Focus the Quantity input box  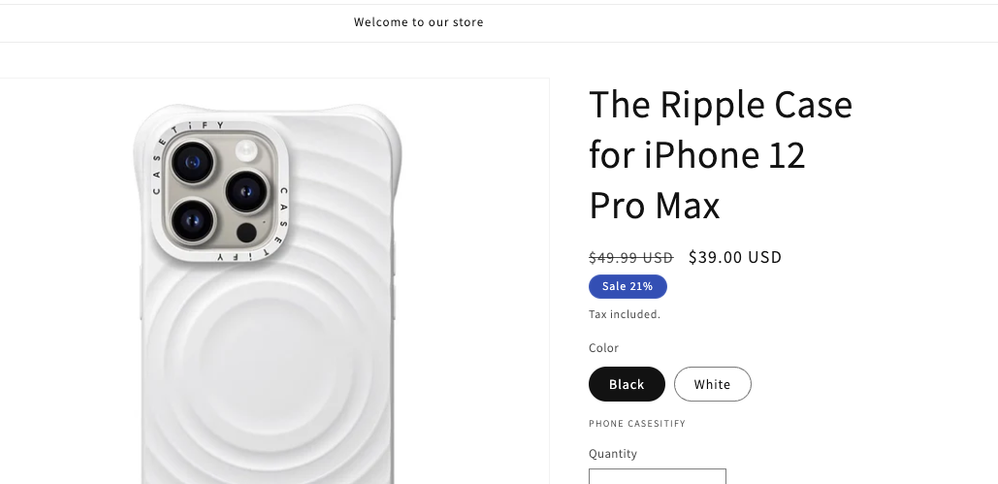pos(656,476)
